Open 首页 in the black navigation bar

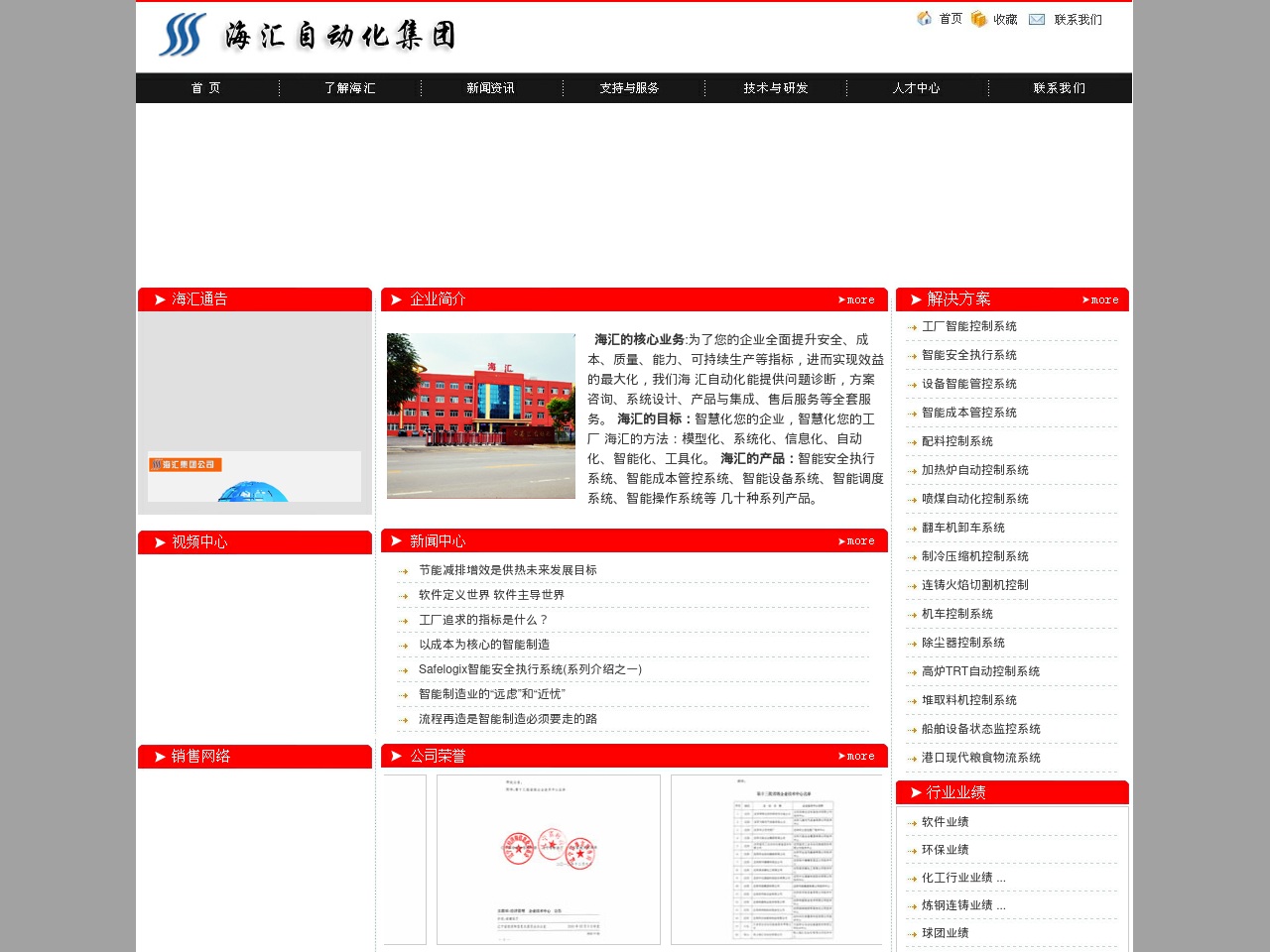click(206, 88)
